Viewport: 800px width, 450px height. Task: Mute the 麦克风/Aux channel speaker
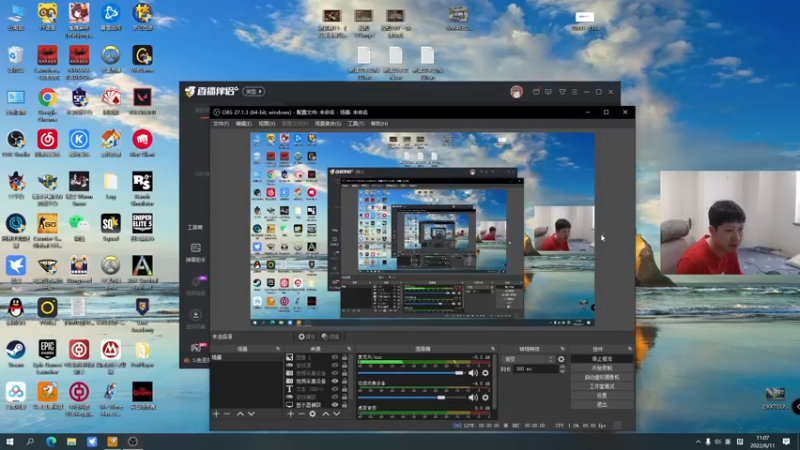click(473, 373)
